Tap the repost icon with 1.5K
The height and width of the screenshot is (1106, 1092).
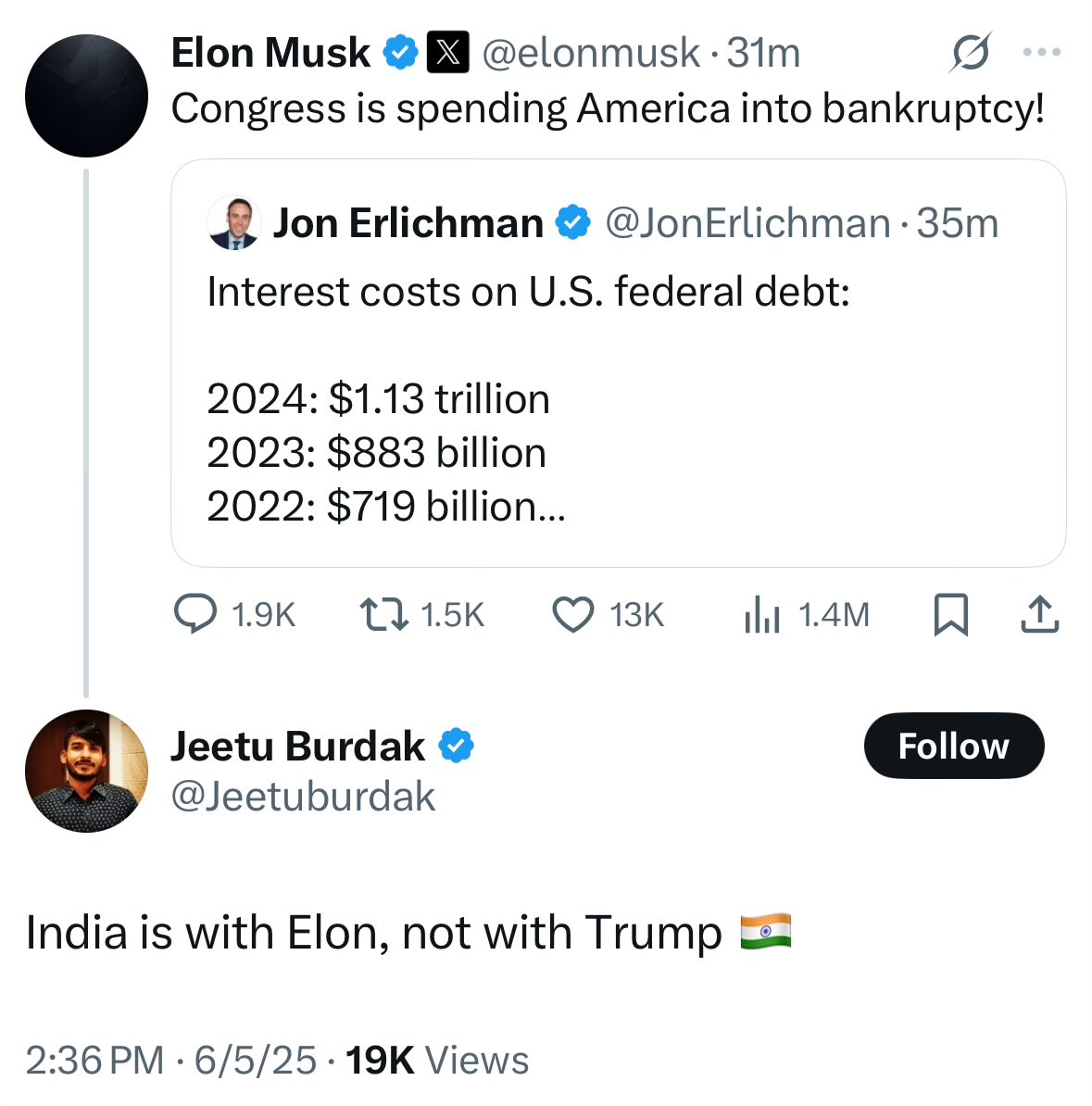click(383, 613)
